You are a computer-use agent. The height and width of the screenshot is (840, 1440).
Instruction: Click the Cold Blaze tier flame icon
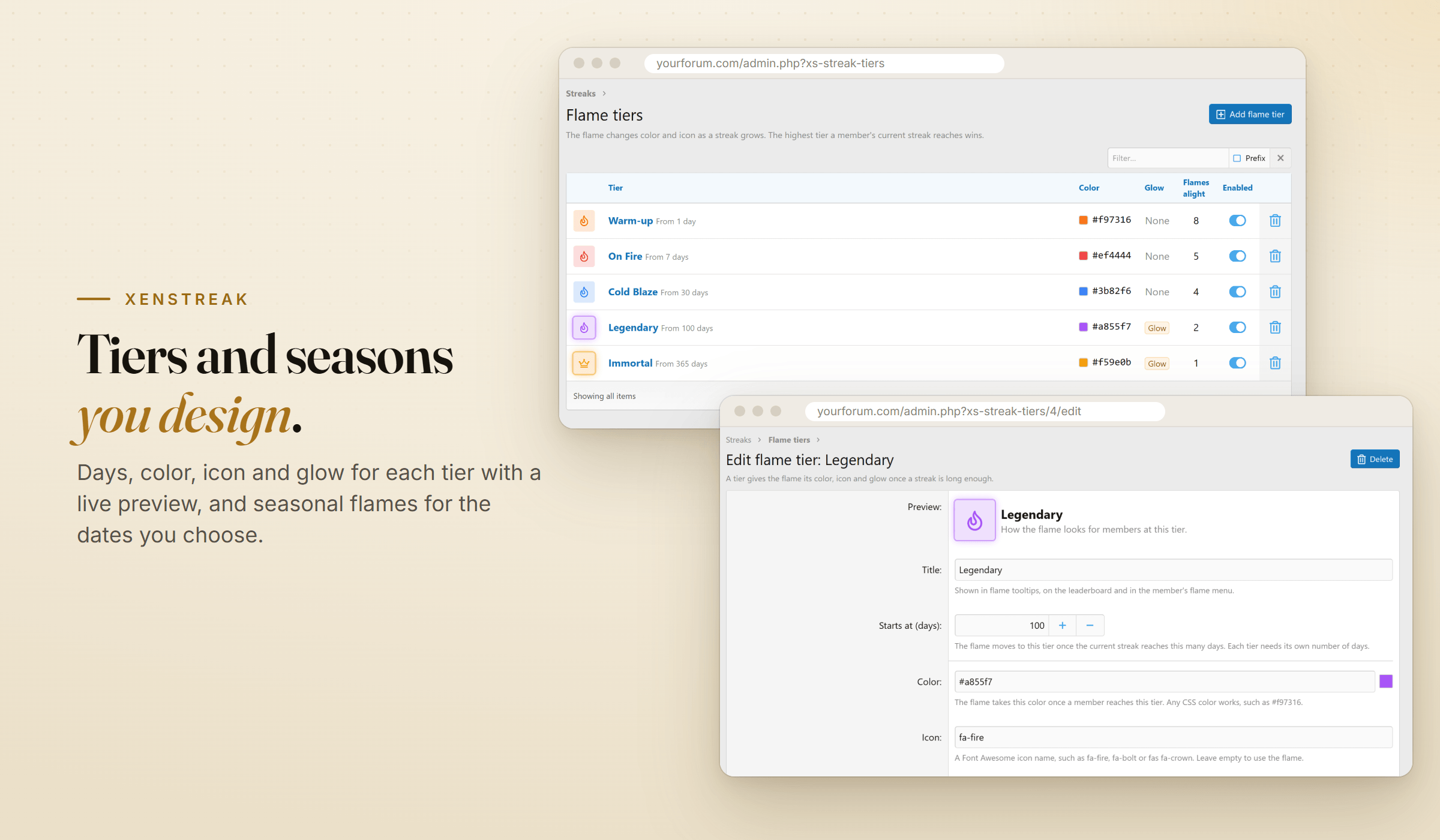[x=584, y=292]
